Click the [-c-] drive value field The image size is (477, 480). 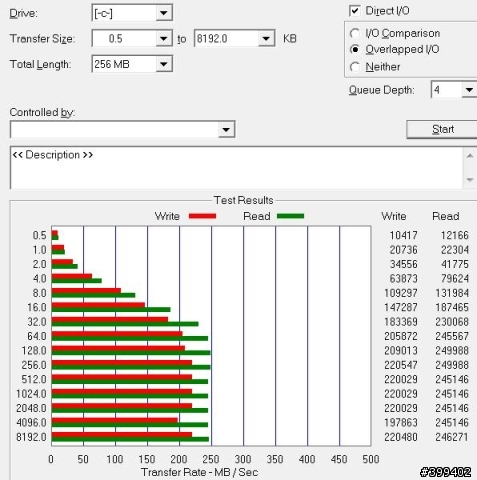(x=124, y=13)
